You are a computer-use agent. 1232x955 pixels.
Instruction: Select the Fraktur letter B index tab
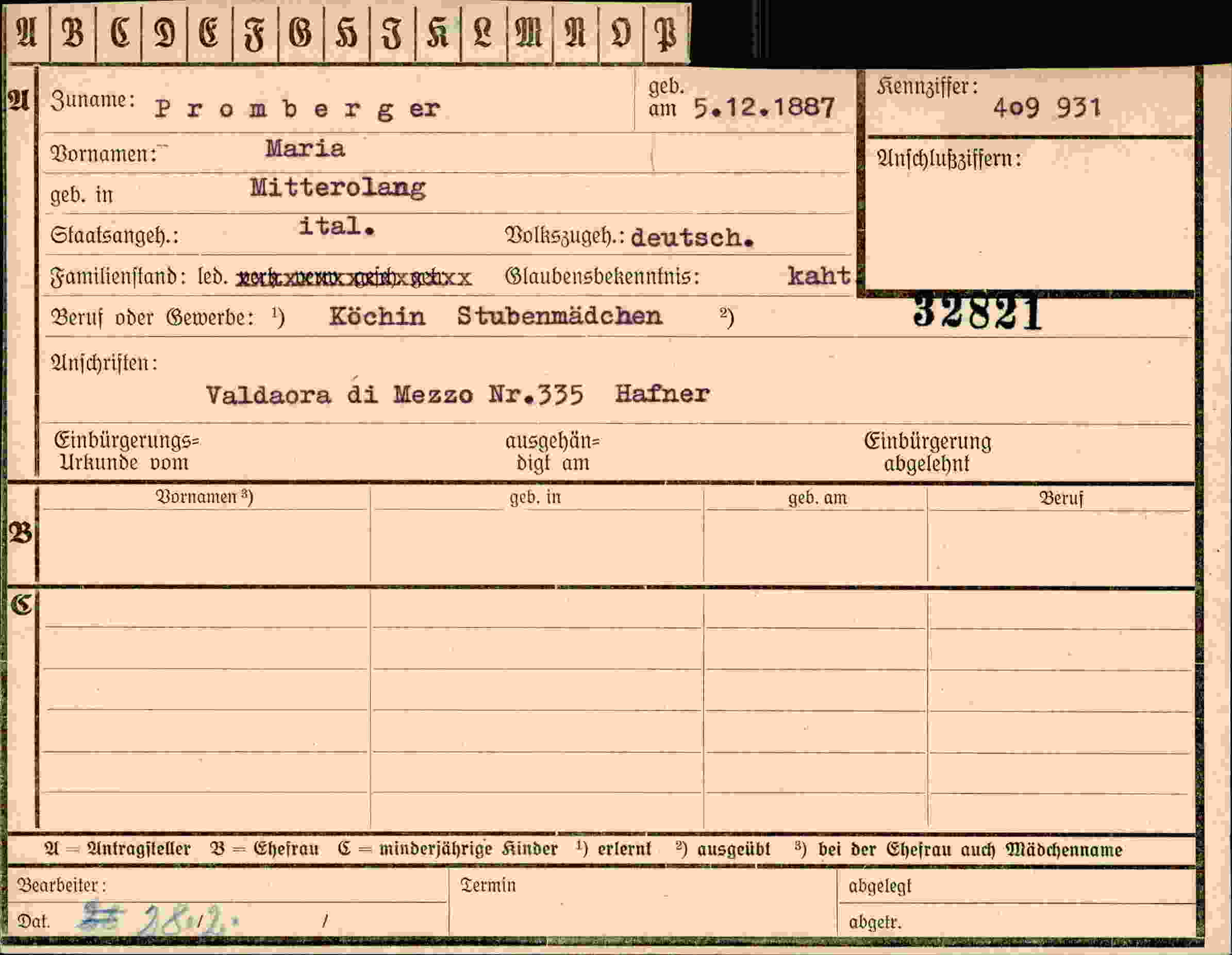tap(73, 32)
